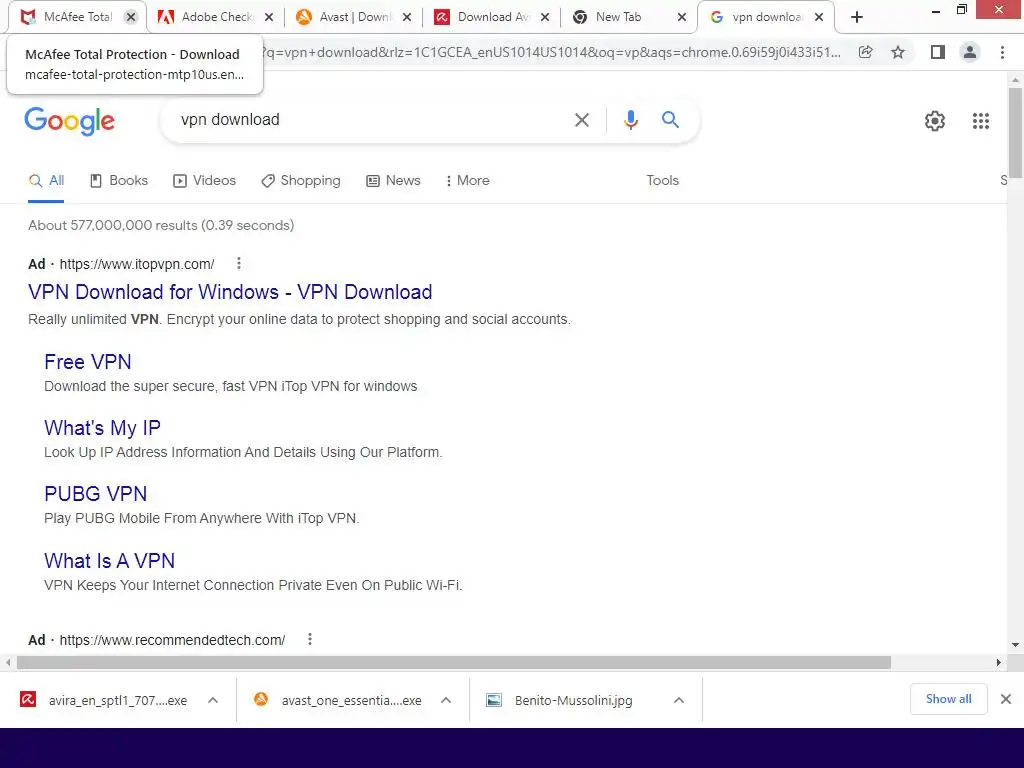Close the downloads bar
The width and height of the screenshot is (1024, 768).
point(1006,699)
